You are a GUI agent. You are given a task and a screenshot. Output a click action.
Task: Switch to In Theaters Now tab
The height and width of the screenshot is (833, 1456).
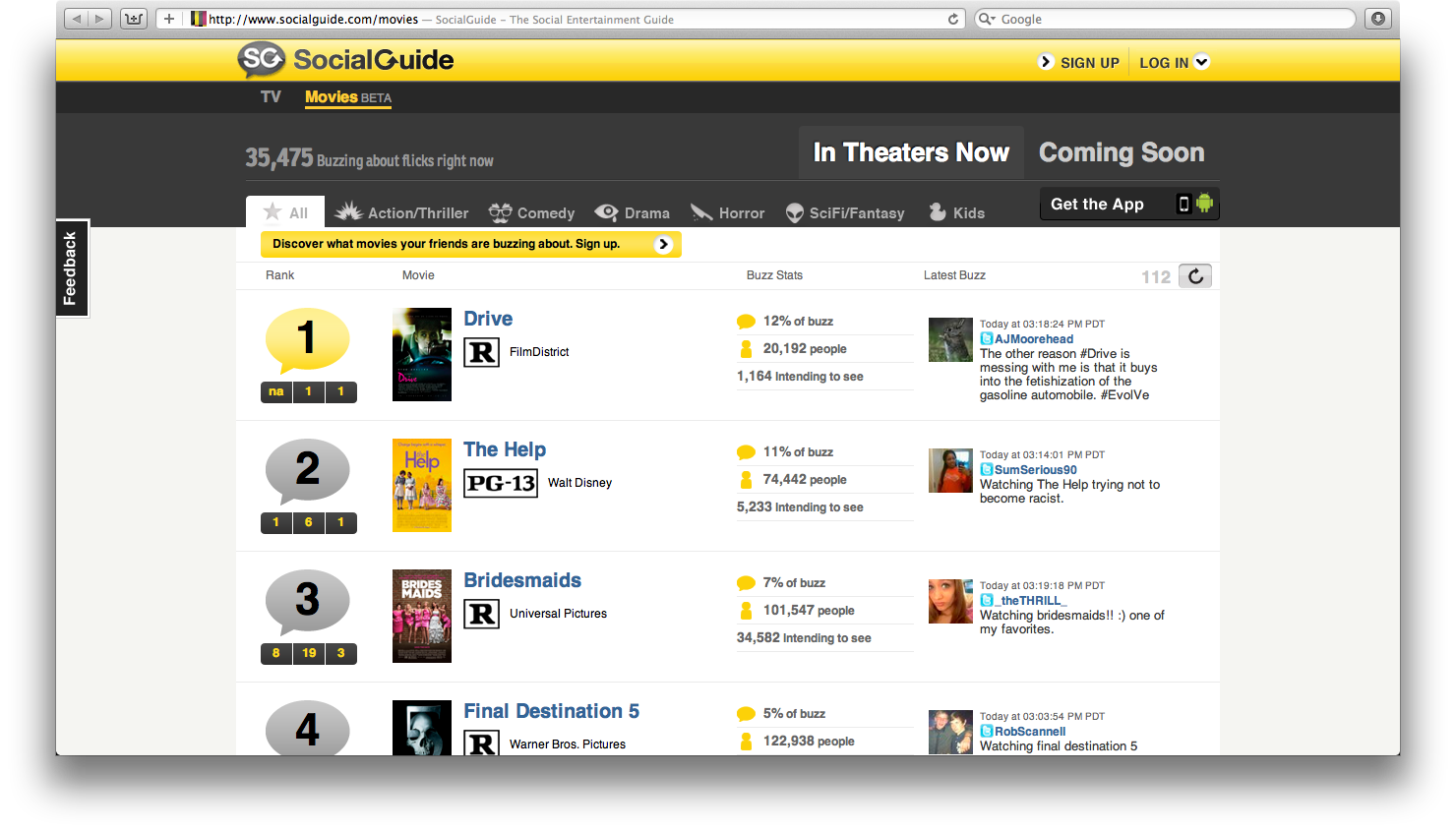[x=911, y=152]
